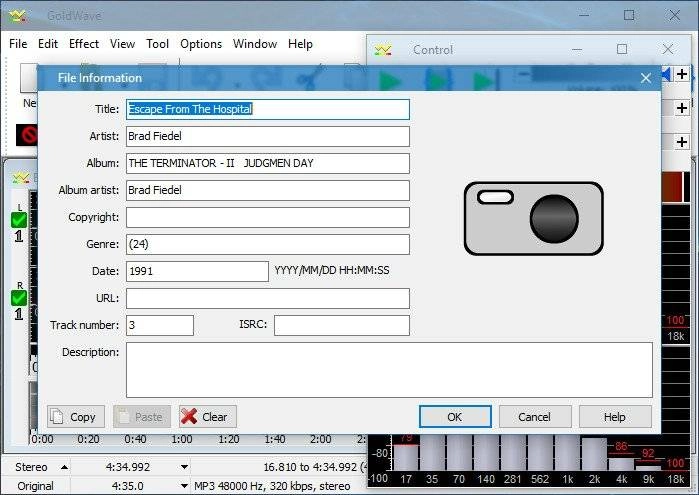
Task: Click the Control window title icon
Action: tap(383, 50)
